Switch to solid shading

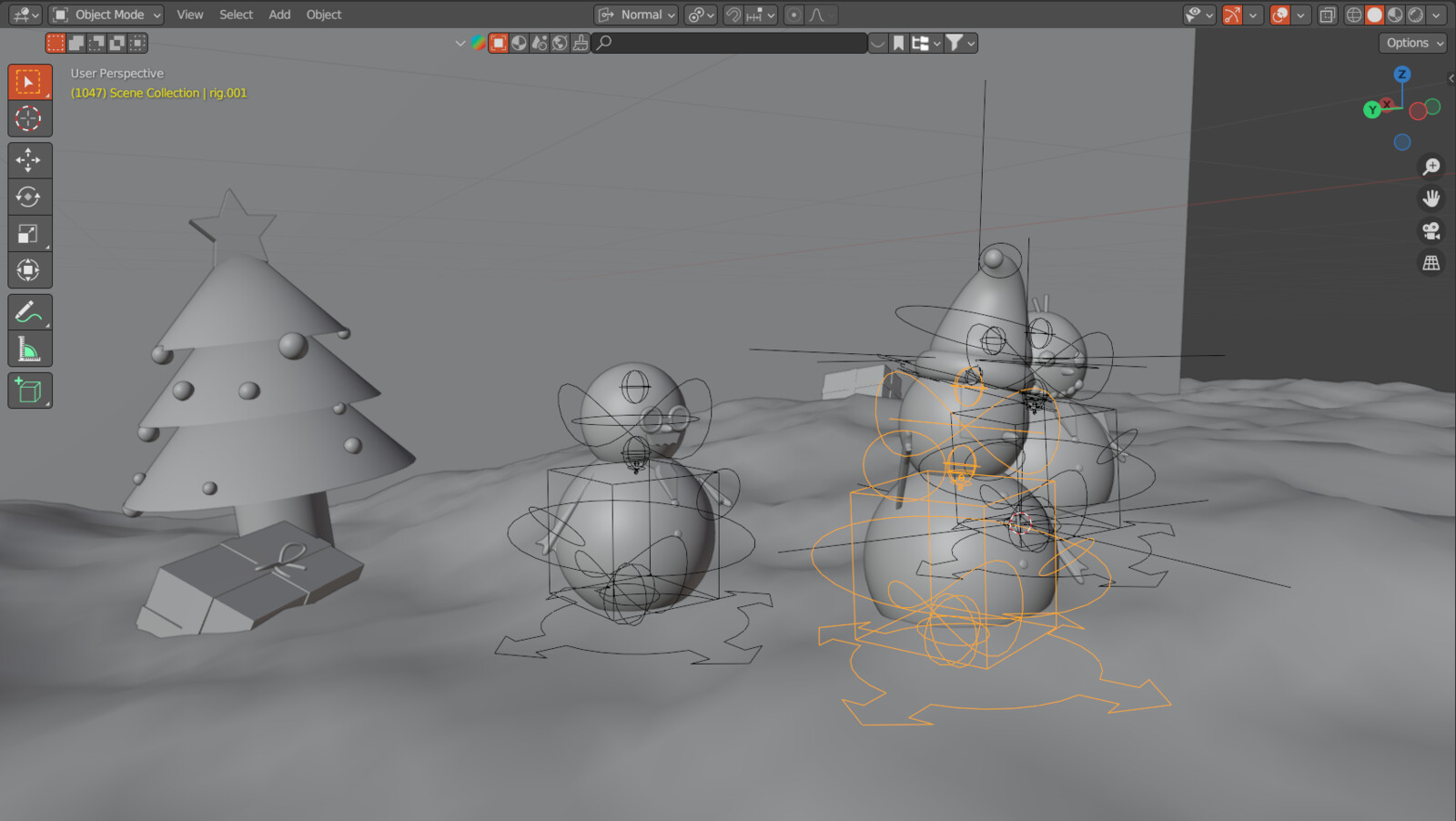1374,15
